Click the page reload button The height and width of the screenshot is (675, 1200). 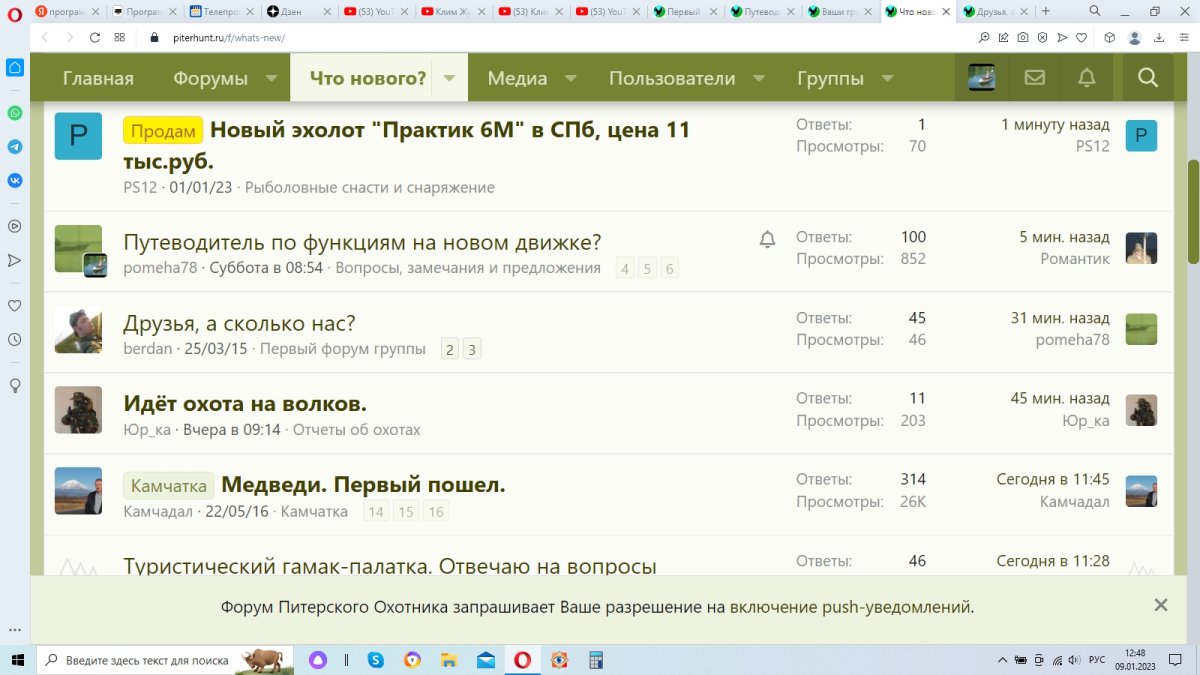pyautogui.click(x=94, y=37)
